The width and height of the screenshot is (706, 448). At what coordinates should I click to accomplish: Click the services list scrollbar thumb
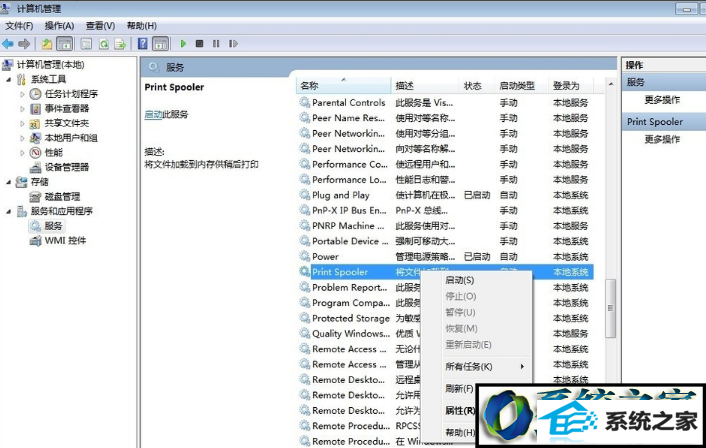611,308
